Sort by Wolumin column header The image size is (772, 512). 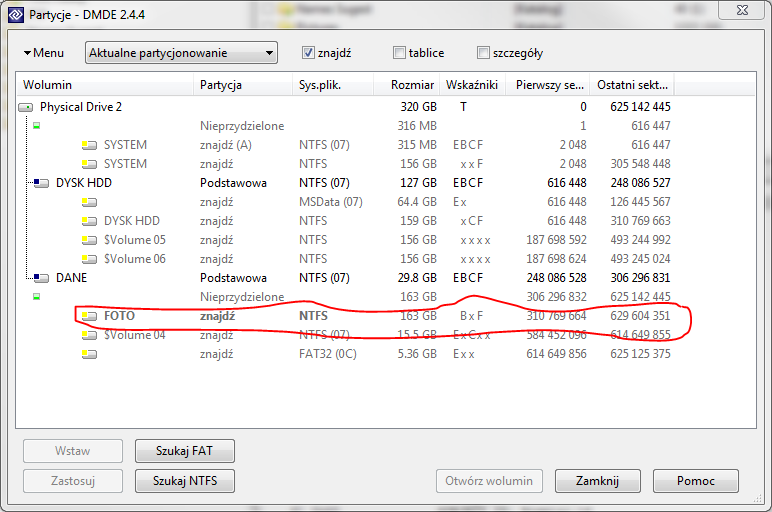pos(105,85)
